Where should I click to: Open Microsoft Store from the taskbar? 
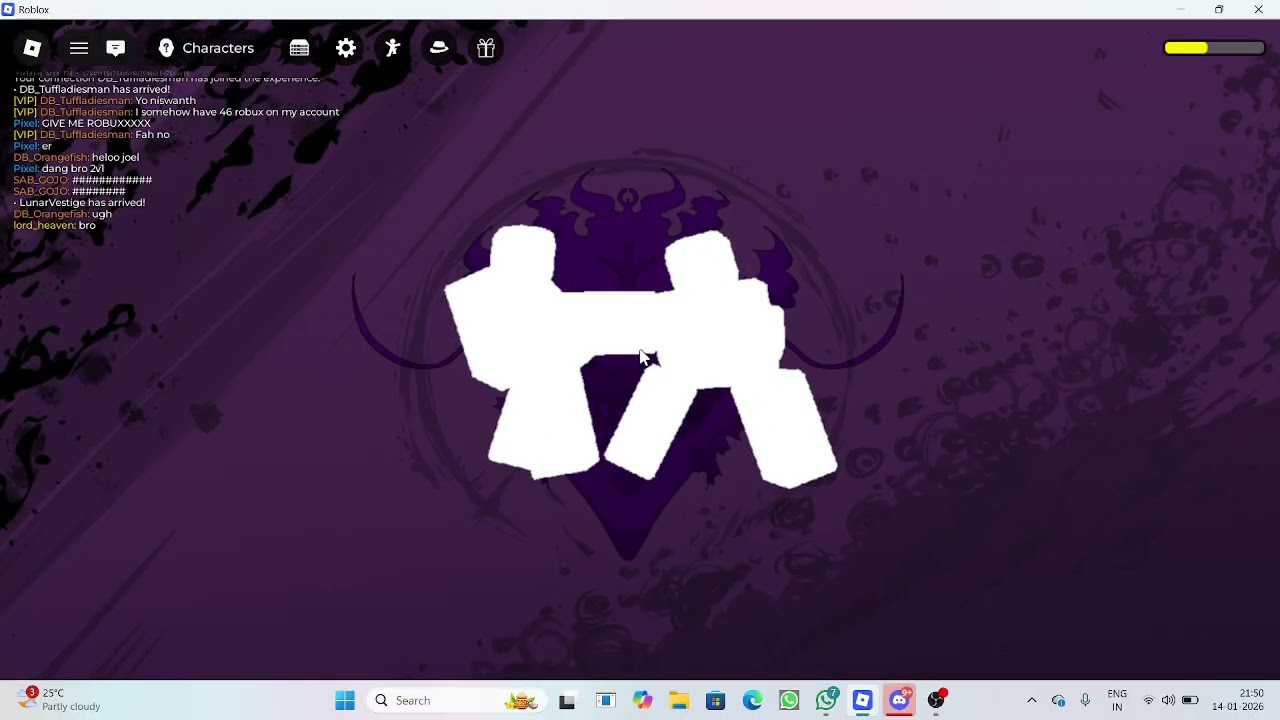coord(715,700)
